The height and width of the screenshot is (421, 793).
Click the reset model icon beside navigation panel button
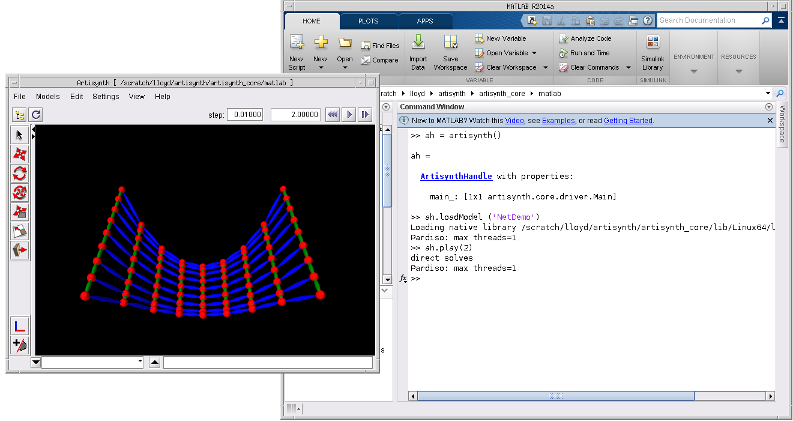(x=36, y=115)
